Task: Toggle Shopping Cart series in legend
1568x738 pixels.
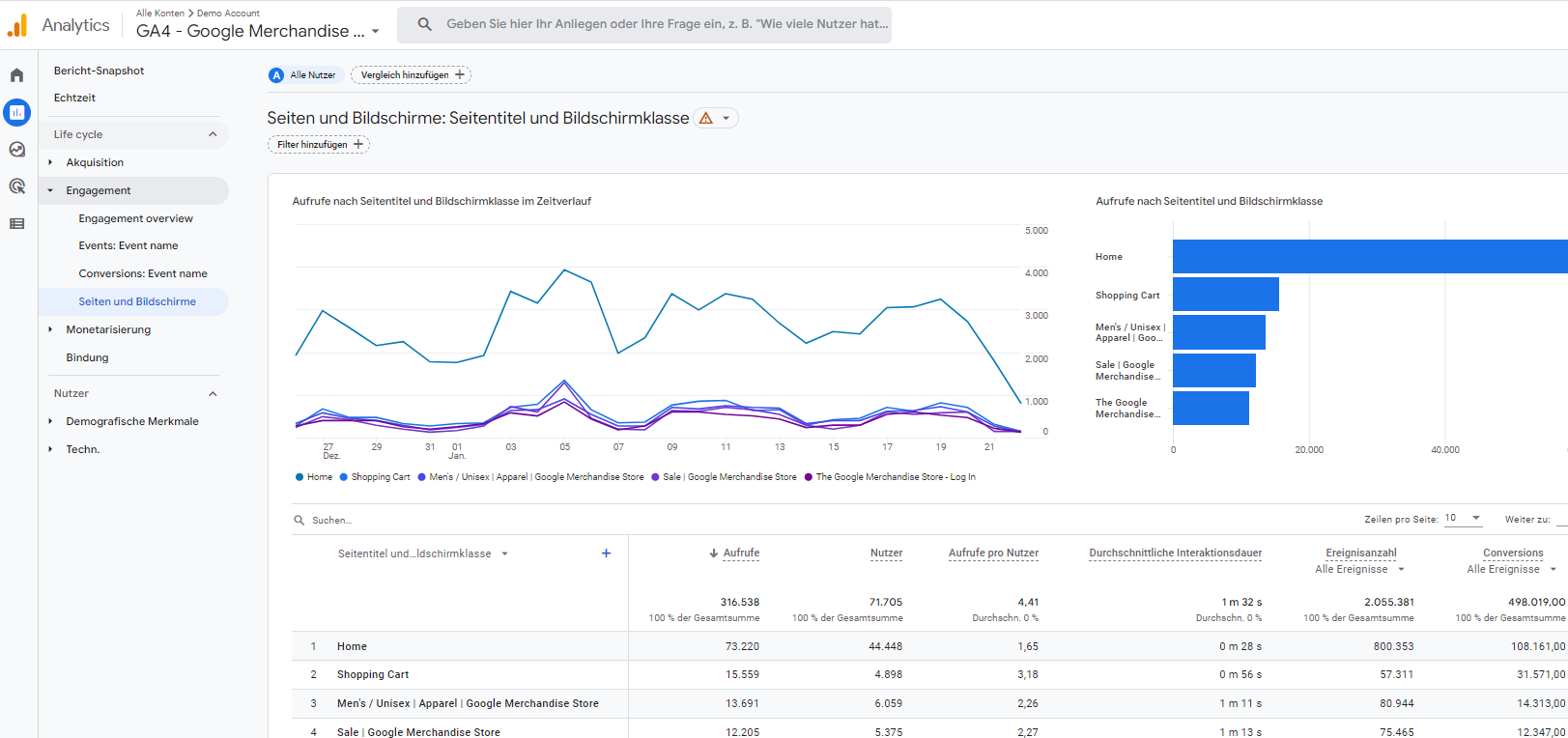Action: click(375, 477)
